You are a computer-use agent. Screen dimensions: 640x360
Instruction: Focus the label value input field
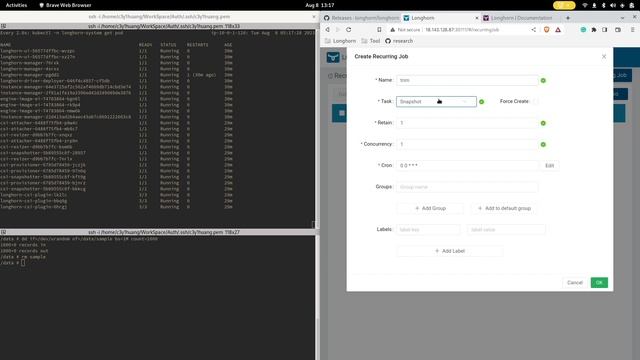[x=506, y=229]
